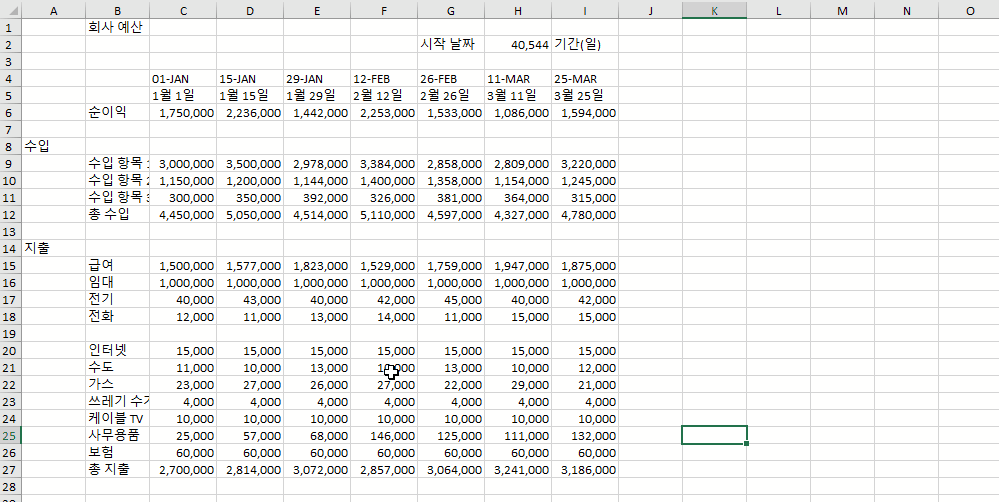
Task: Select row 6 via its row header
Action: [11, 113]
